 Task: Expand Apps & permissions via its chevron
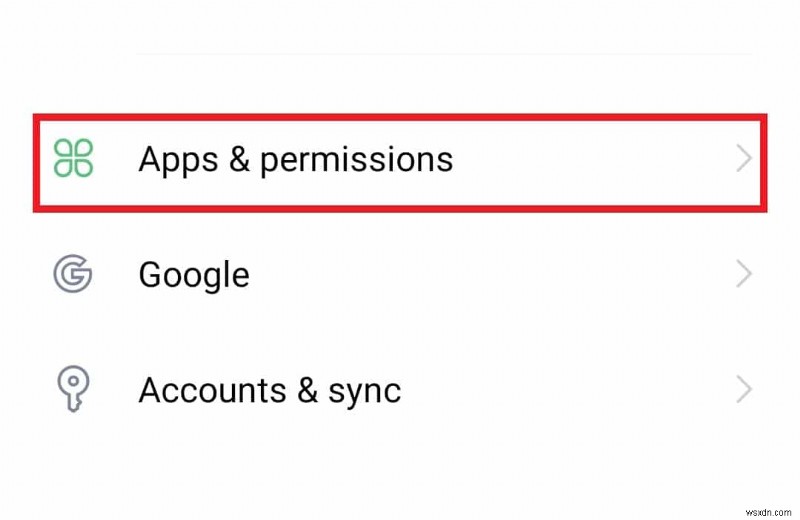tap(743, 159)
